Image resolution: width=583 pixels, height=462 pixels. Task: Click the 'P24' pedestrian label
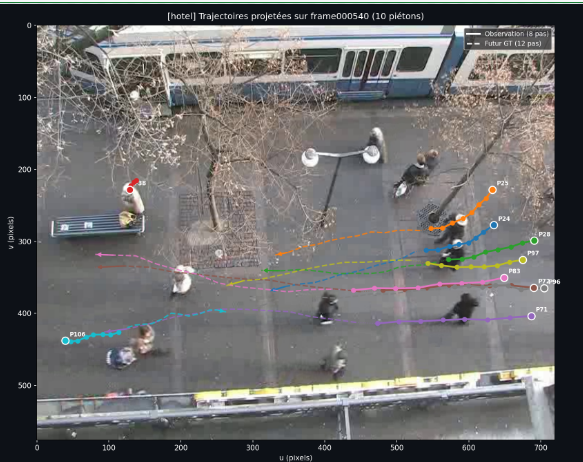pos(504,219)
